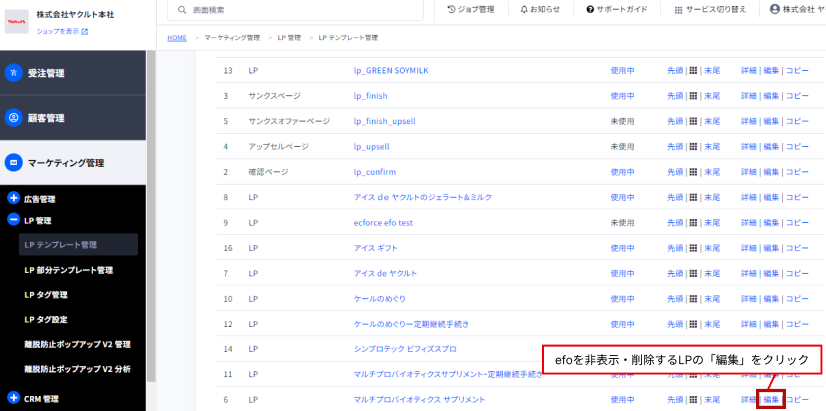Select LP タグ管理 in the sidebar
This screenshot has width=826, height=411.
46,295
